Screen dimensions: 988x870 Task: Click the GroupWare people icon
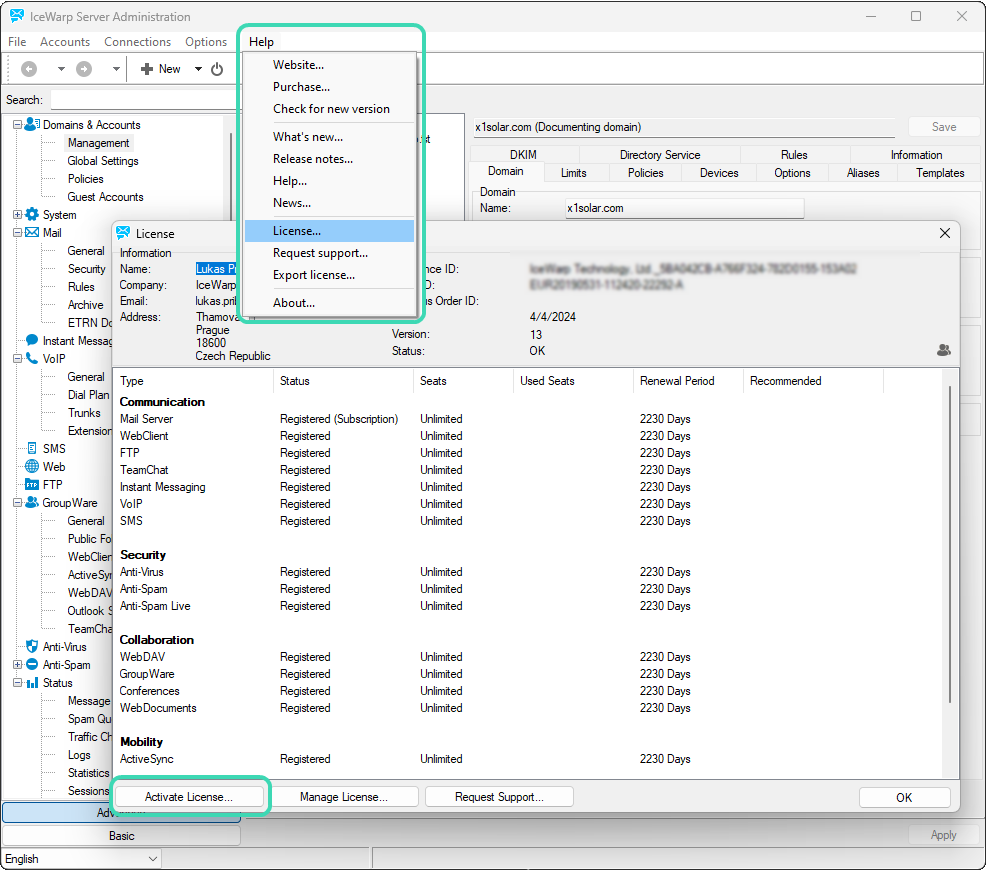click(32, 502)
